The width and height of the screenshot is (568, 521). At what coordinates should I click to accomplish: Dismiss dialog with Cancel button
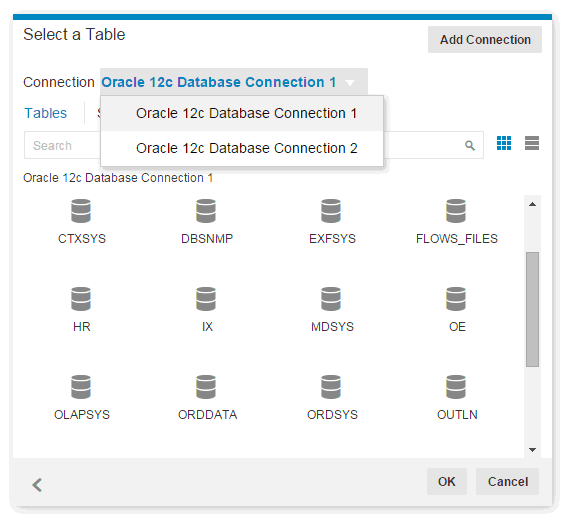[507, 482]
